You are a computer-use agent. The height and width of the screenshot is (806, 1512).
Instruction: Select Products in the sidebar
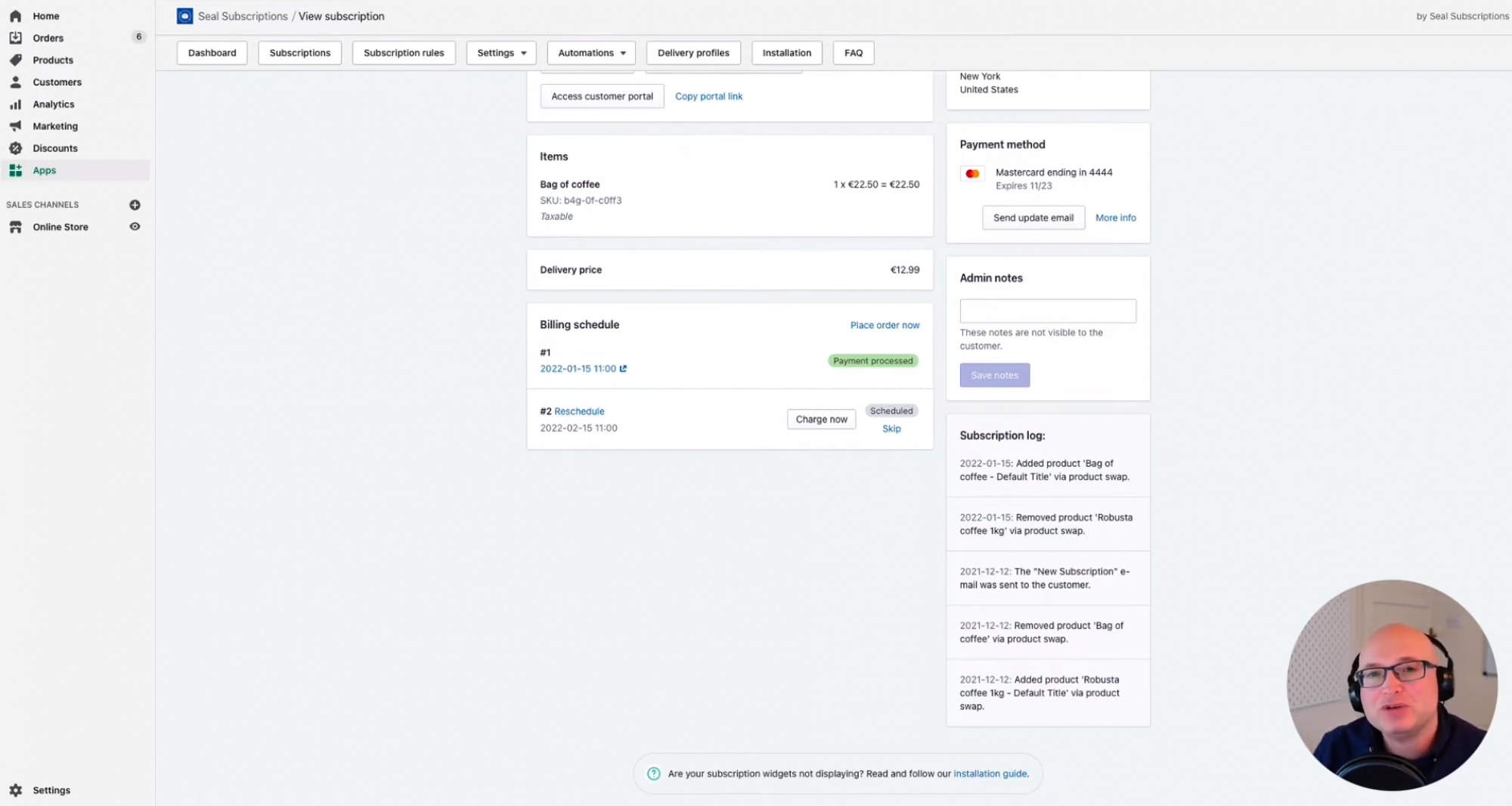coord(53,60)
